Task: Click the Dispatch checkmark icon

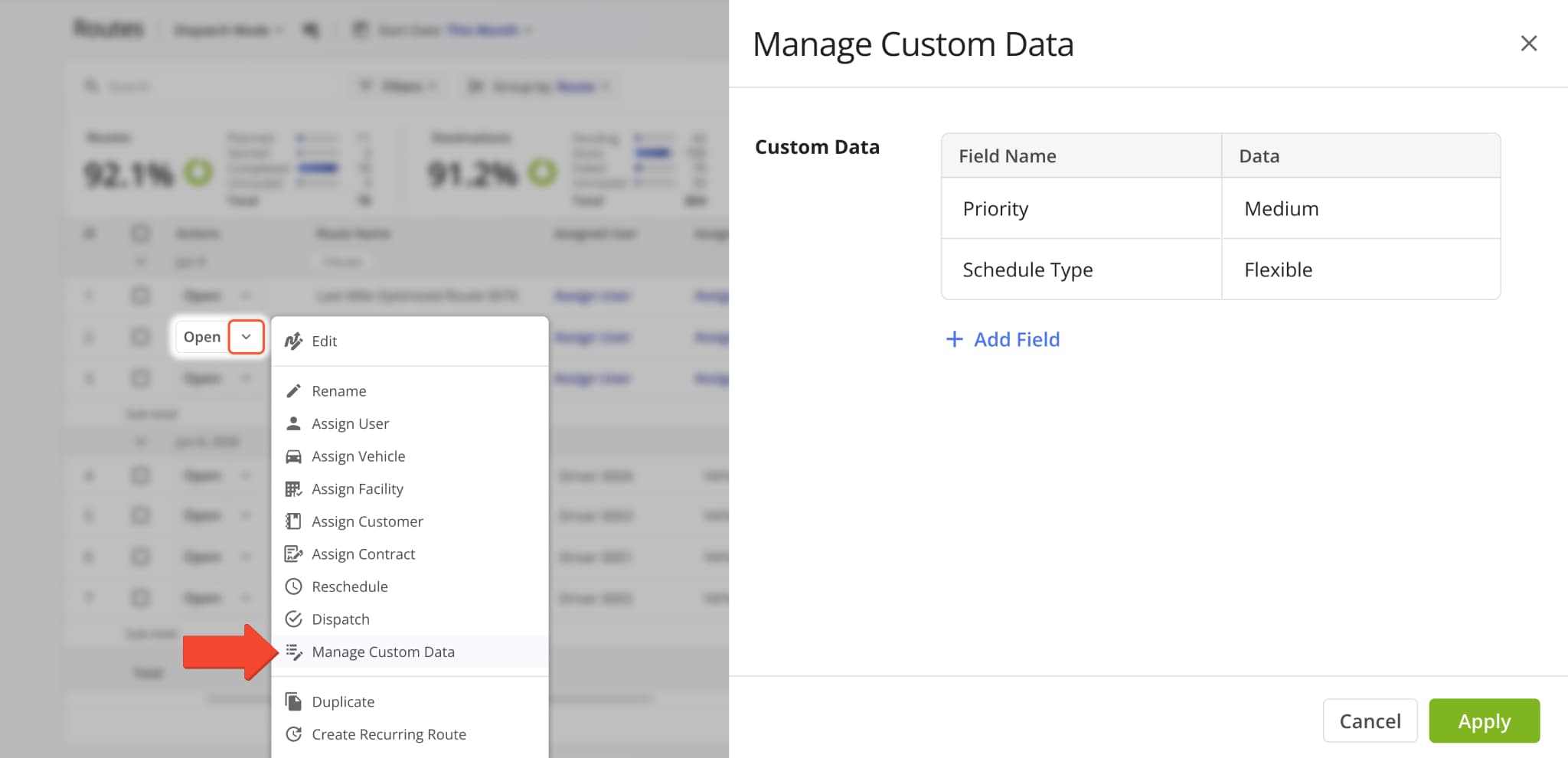Action: (293, 619)
